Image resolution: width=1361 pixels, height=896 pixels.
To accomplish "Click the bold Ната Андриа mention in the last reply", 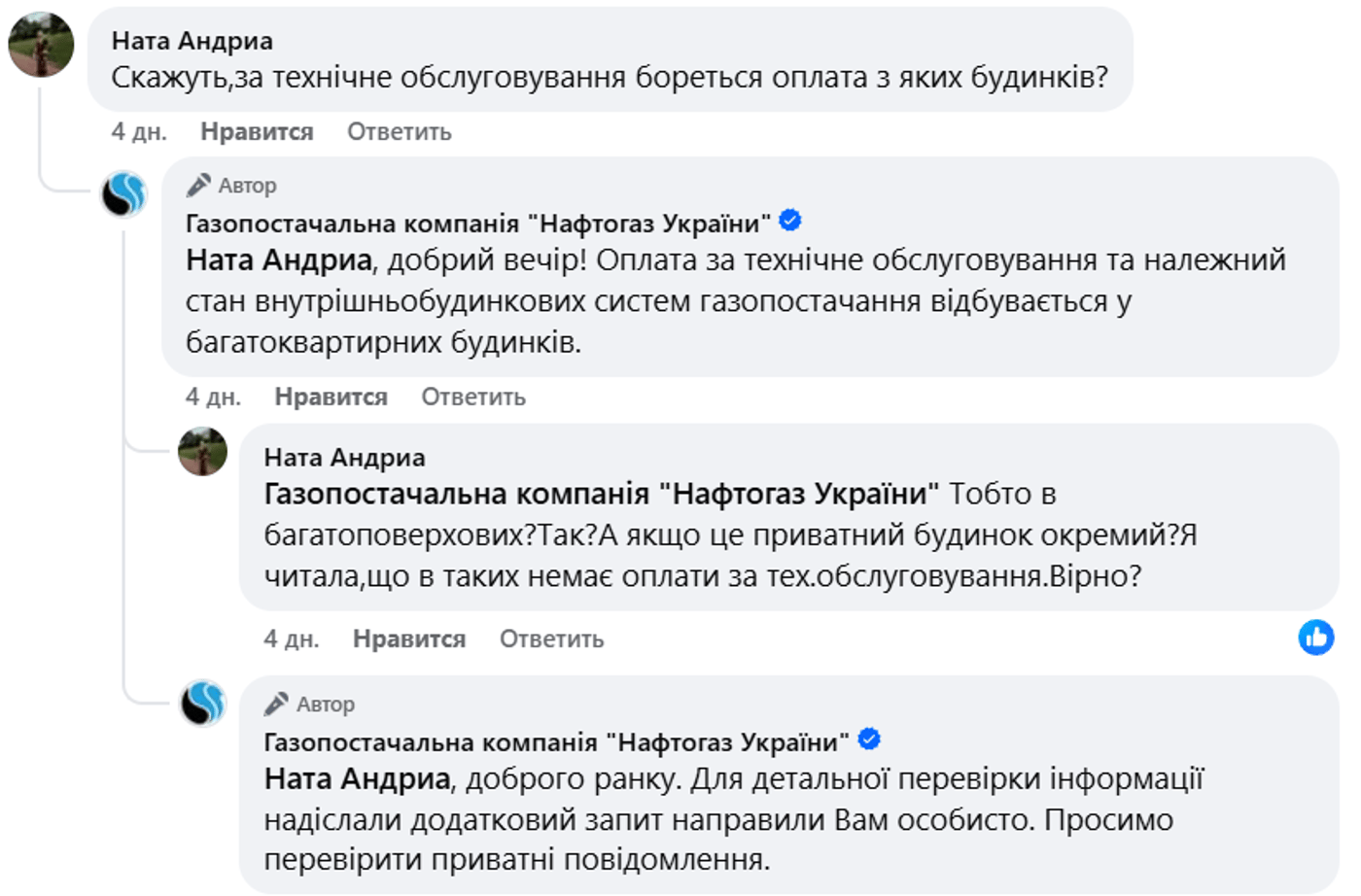I will pyautogui.click(x=357, y=778).
